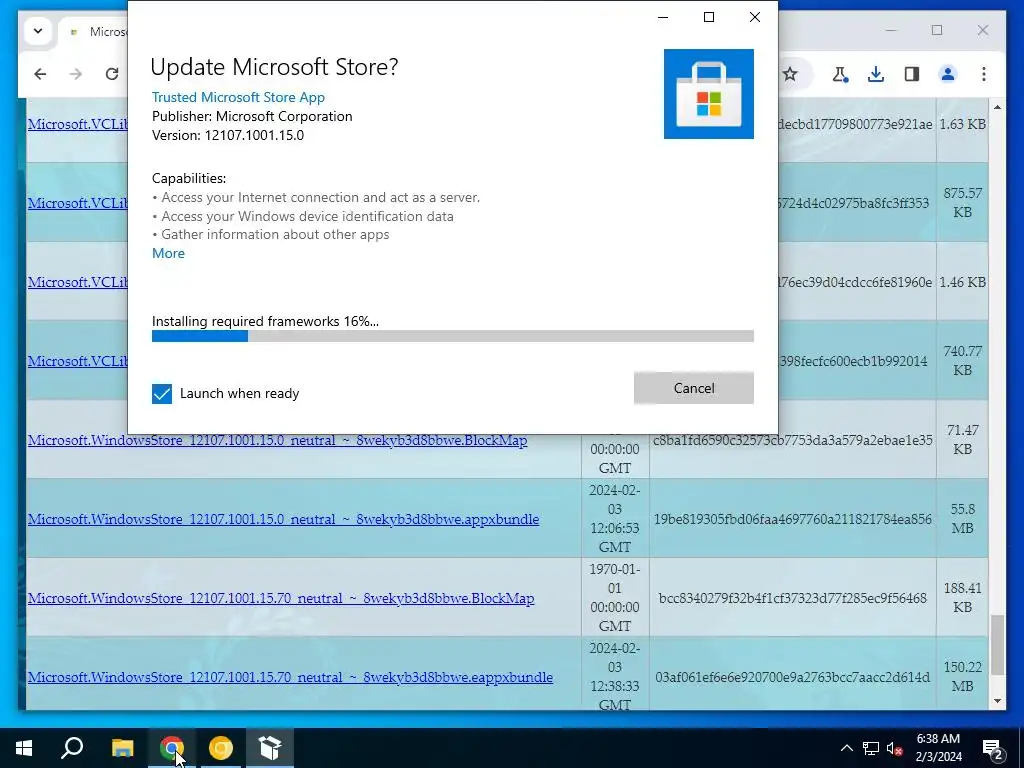Click the hash bcc8340279f32b4f1cf37323d77f285ec9f56468

(x=792, y=598)
